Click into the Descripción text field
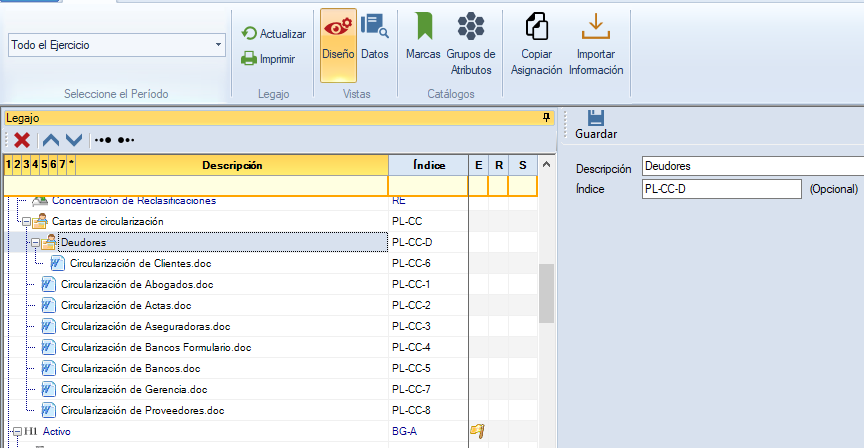Screen dimensions: 864x448 click(750, 166)
